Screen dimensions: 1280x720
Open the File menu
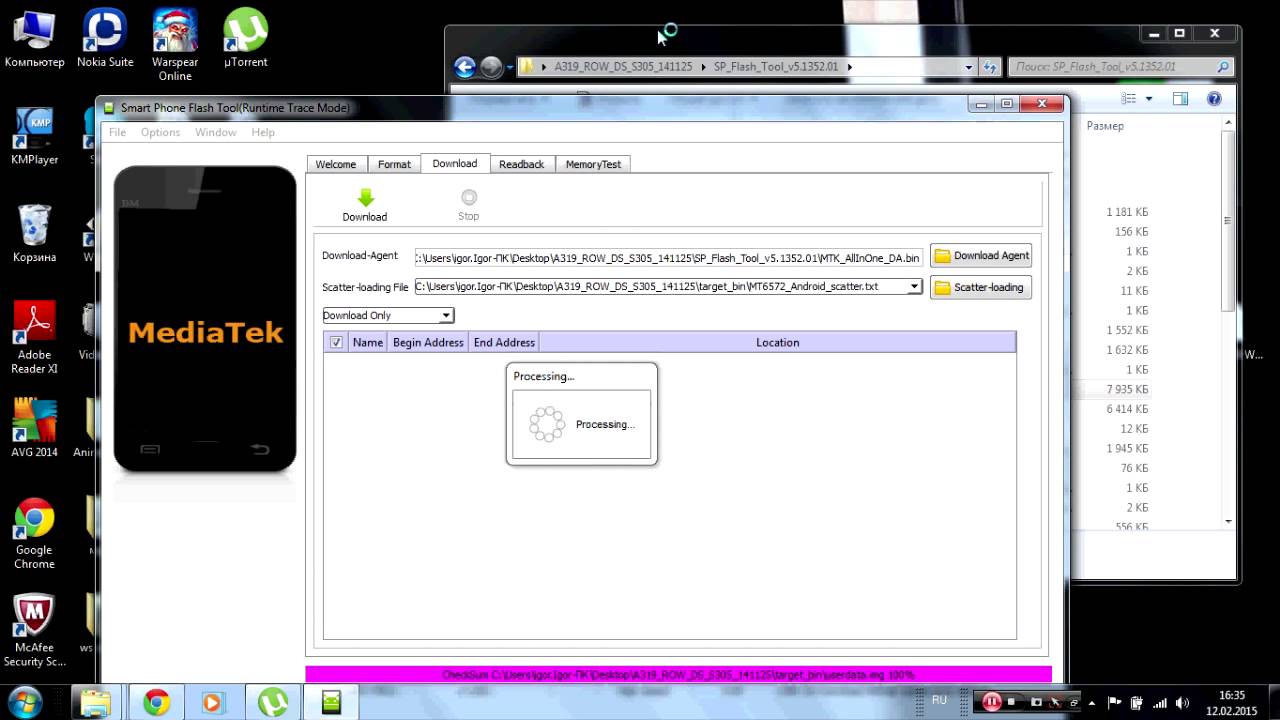point(117,132)
